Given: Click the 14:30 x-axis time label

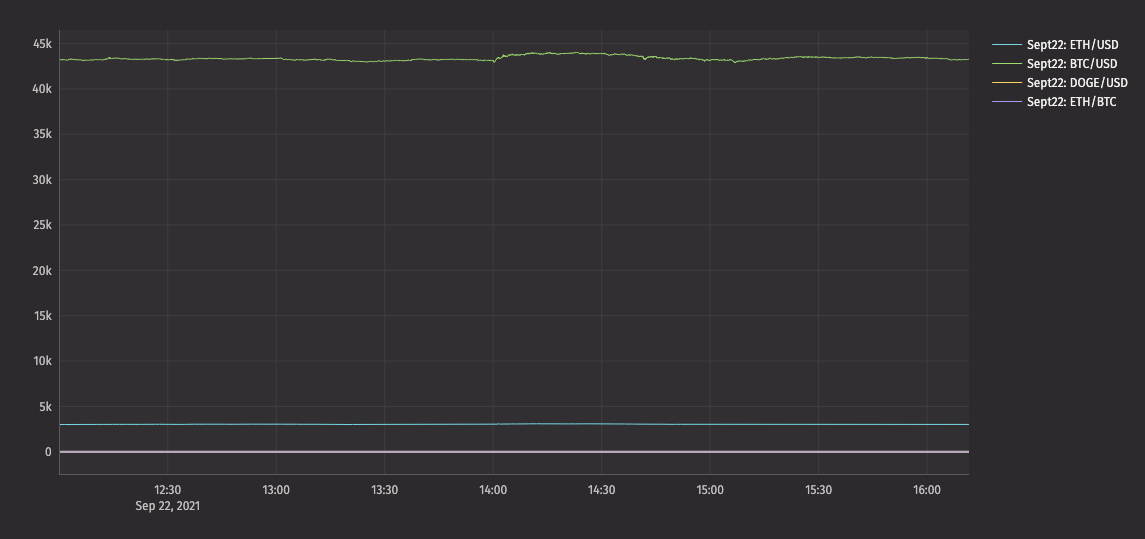Looking at the screenshot, I should [602, 490].
